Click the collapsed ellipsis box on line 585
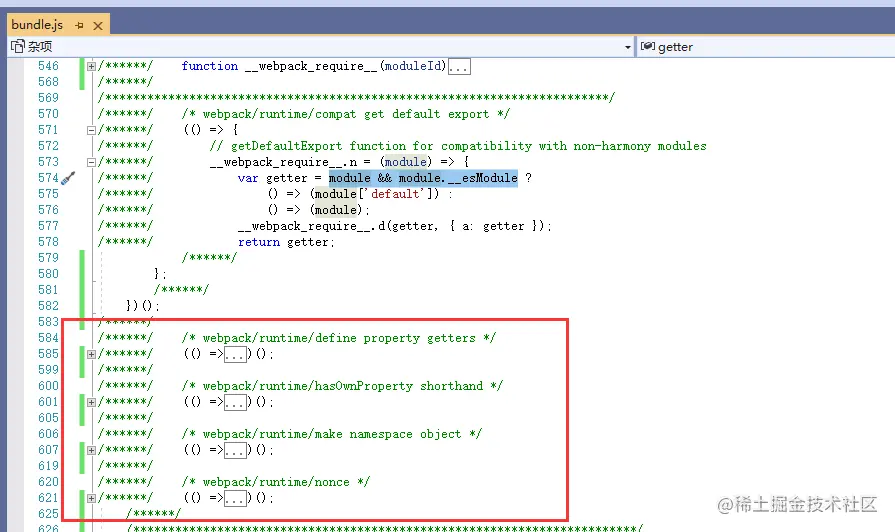The image size is (895, 532). [x=235, y=354]
